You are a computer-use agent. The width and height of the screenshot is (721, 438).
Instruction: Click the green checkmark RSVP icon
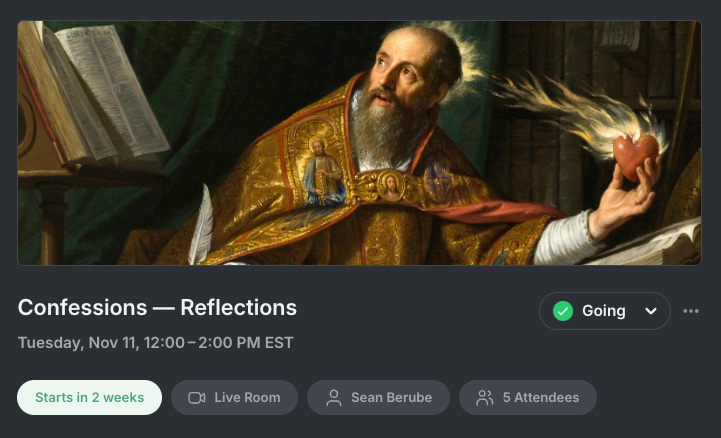563,311
